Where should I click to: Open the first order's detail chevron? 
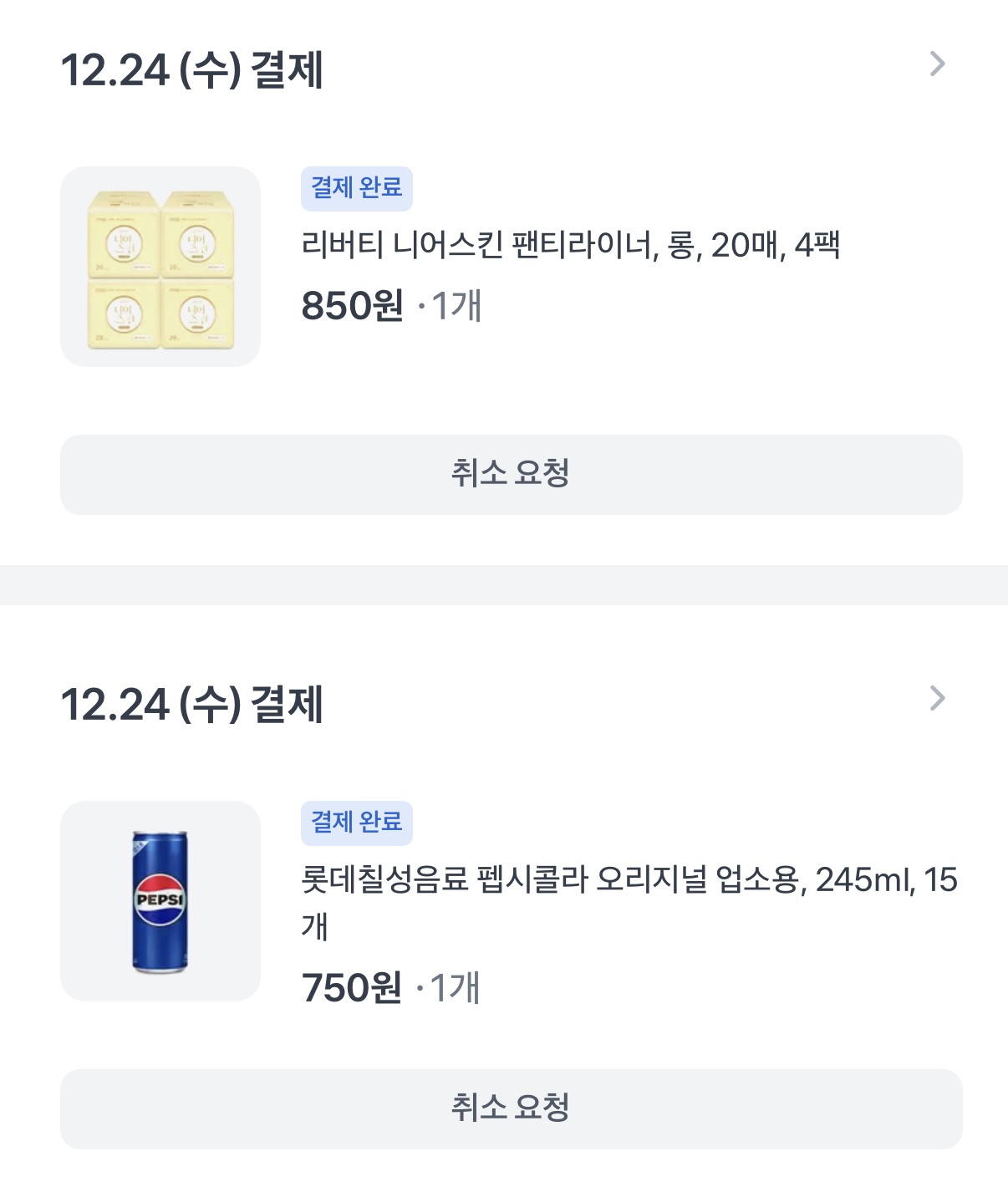pos(937,64)
